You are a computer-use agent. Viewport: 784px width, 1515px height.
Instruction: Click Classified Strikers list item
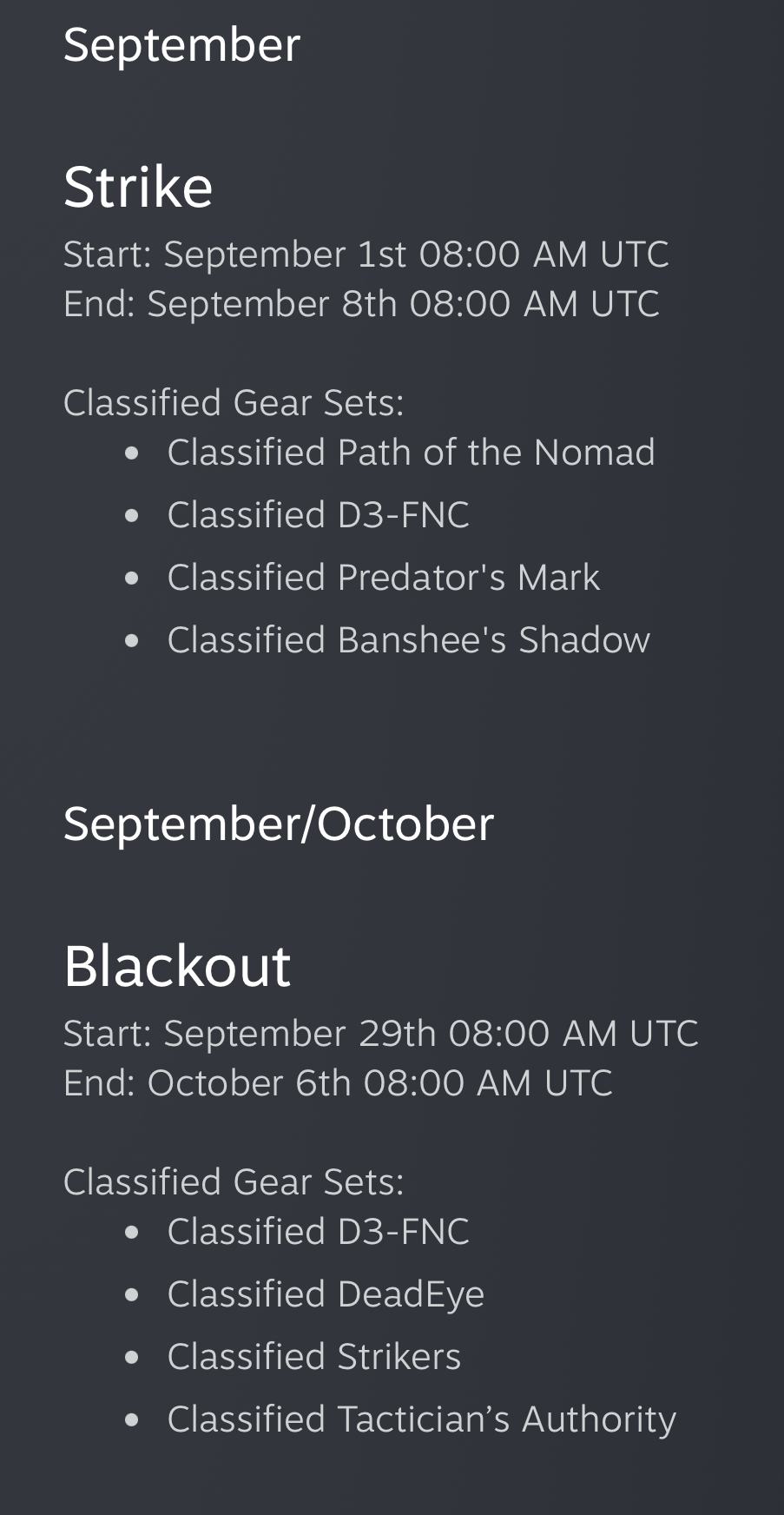313,1357
